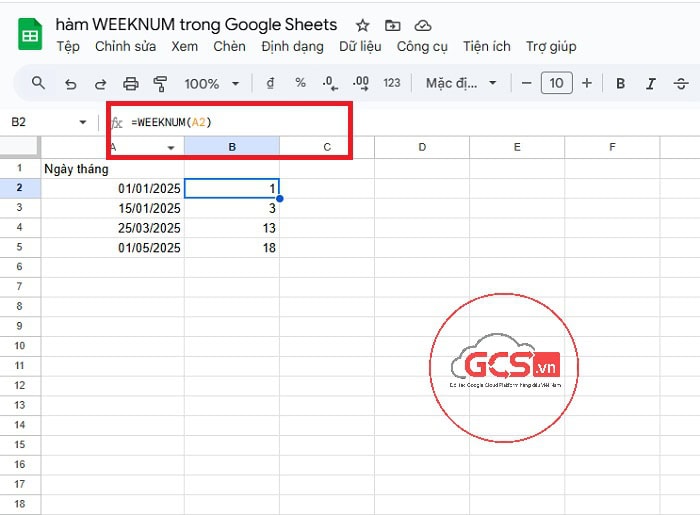Screen dimensions: 700x515
Task: Print the spreadsheet with printer icon
Action: 130,84
